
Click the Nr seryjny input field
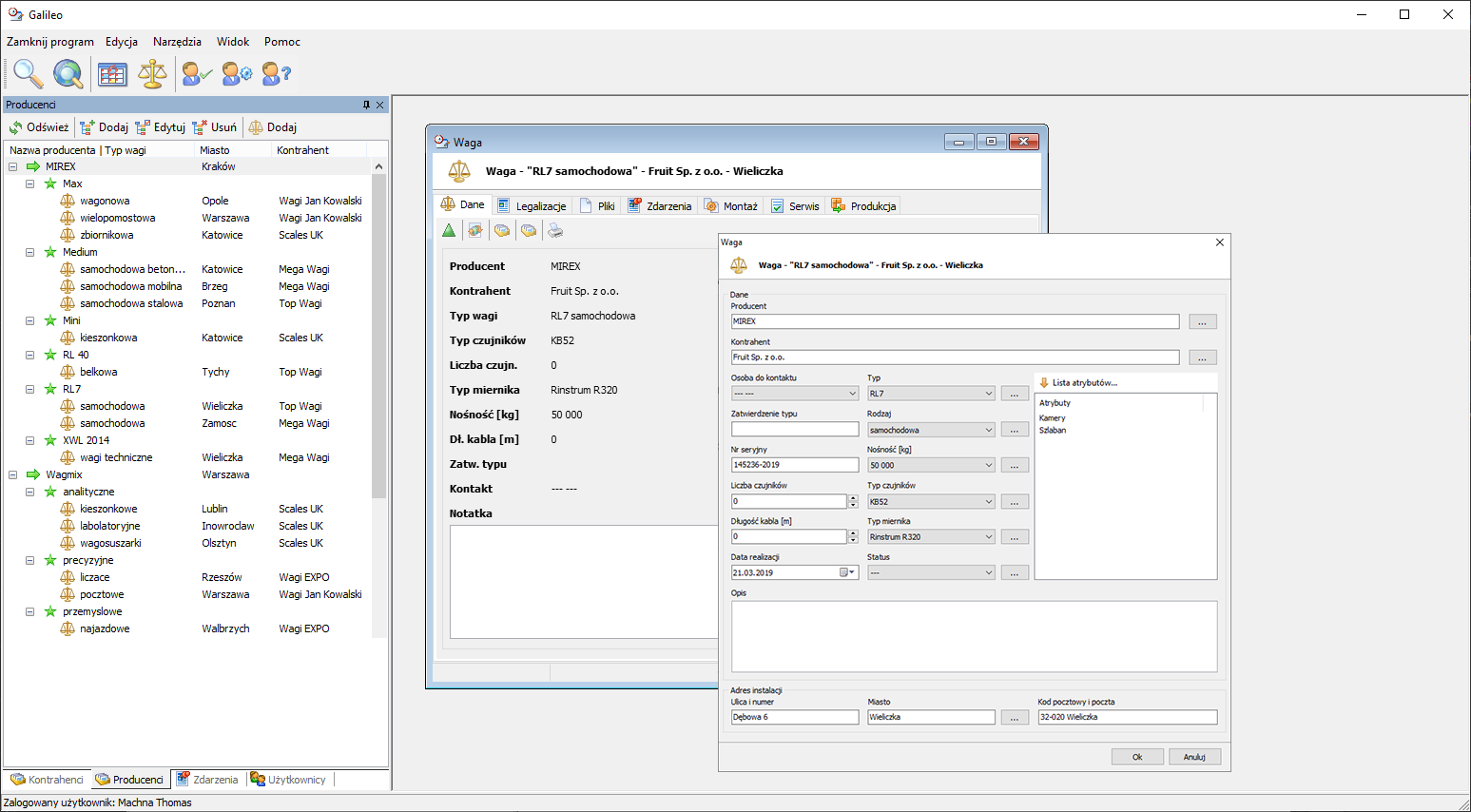coord(794,466)
